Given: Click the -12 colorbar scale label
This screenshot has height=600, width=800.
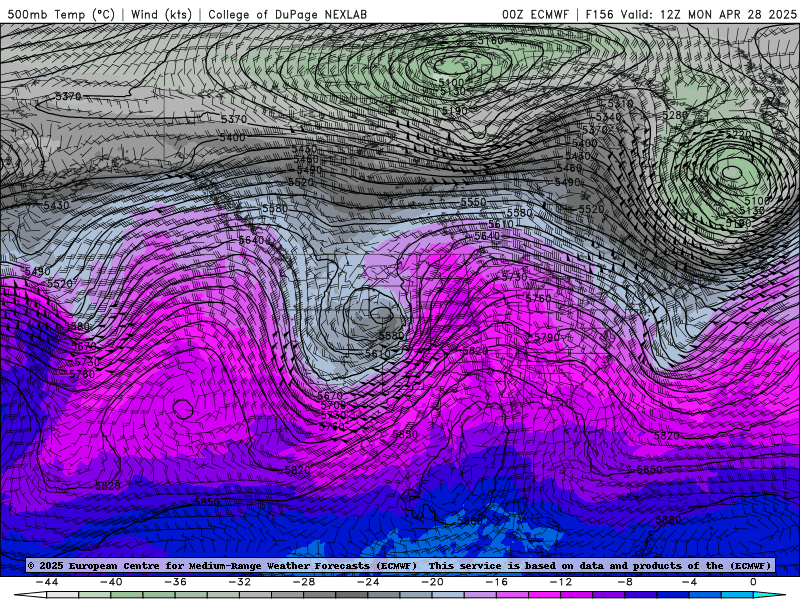Looking at the screenshot, I should [561, 582].
